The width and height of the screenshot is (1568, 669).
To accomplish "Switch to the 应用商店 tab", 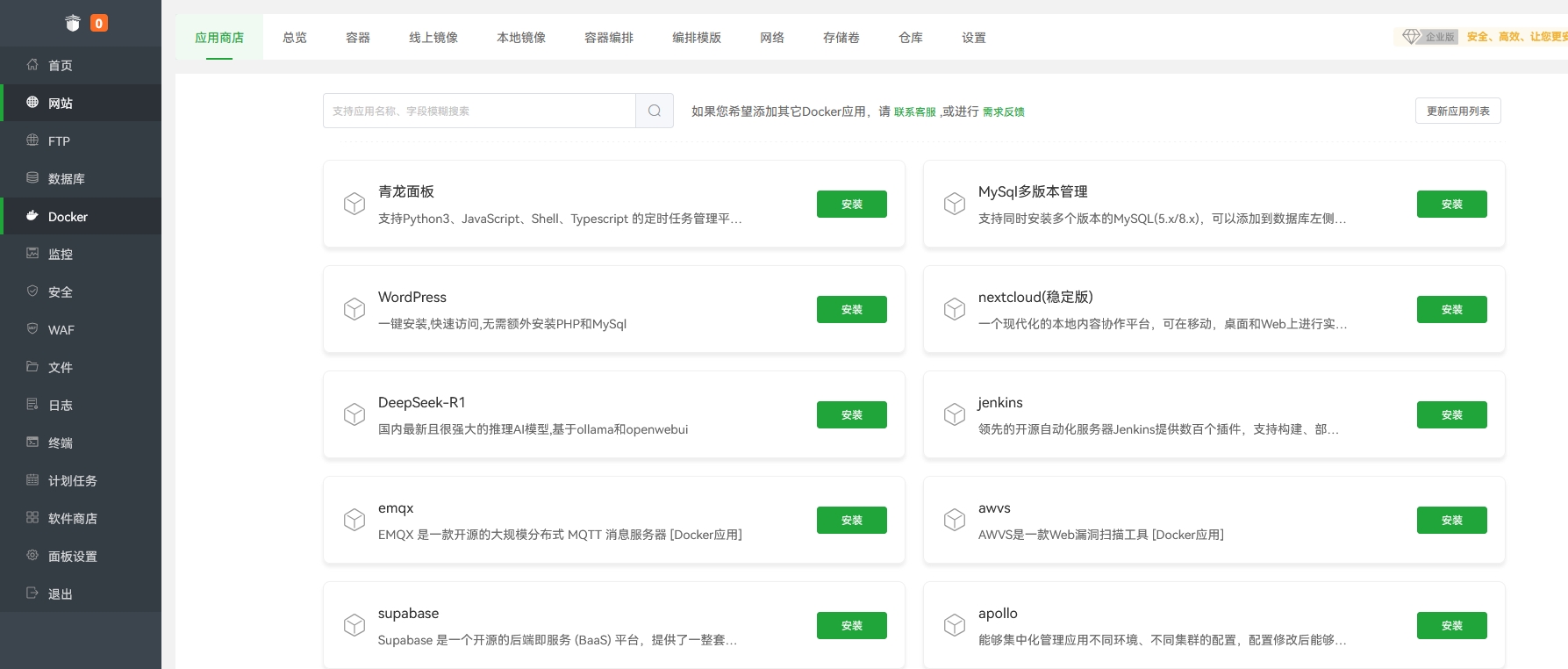I will tap(219, 38).
